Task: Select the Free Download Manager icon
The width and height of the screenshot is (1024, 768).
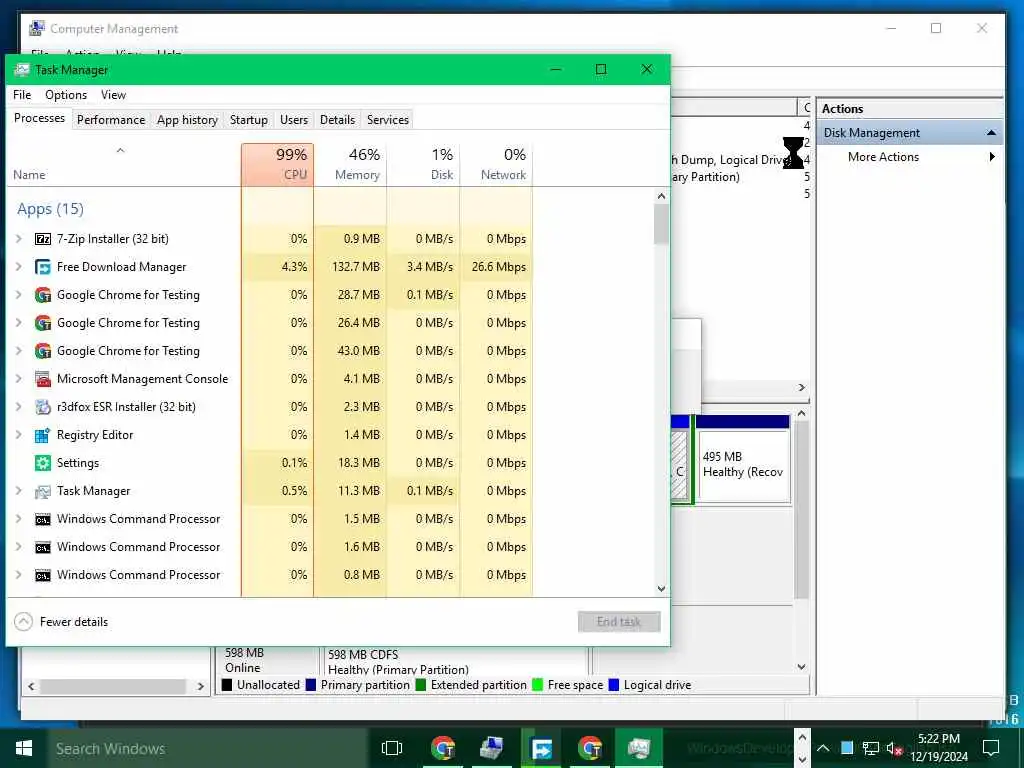Action: click(x=43, y=267)
